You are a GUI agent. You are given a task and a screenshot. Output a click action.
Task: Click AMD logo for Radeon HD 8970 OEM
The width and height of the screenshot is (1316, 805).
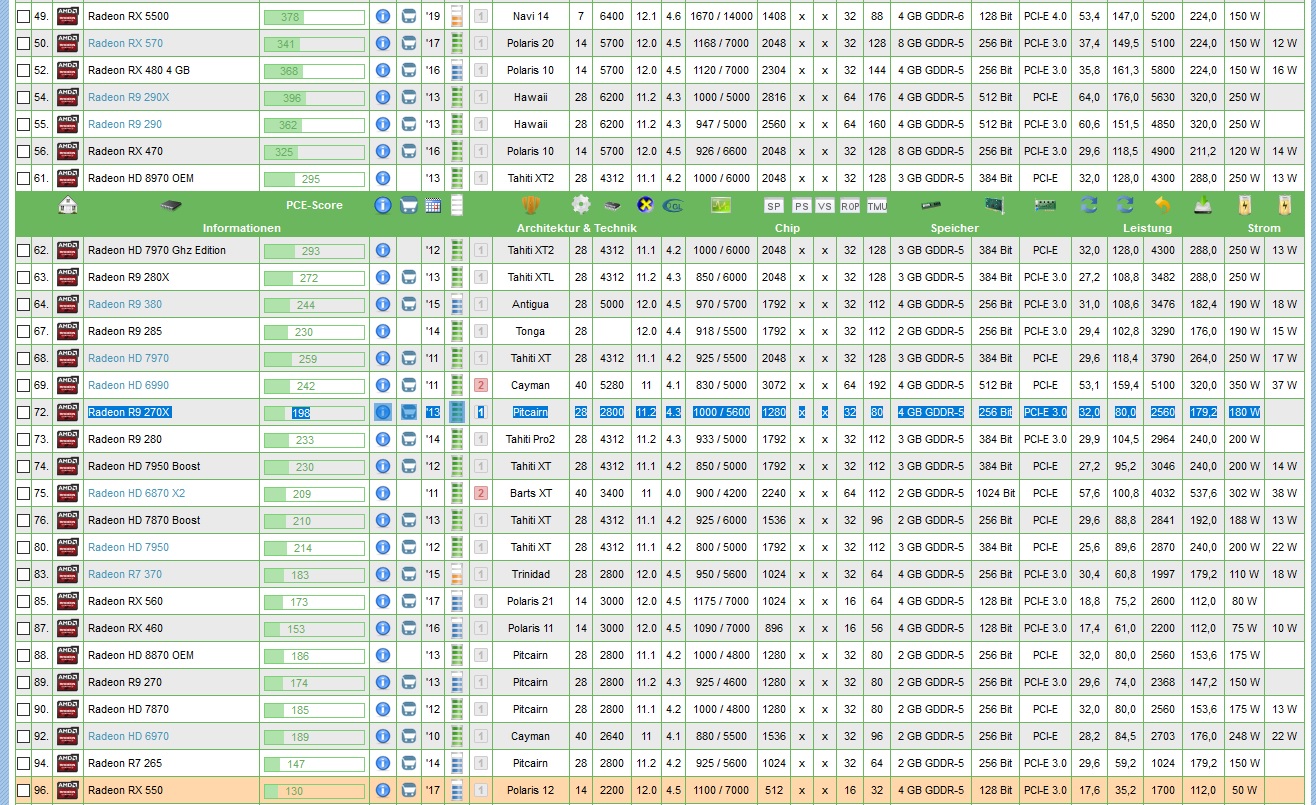(68, 178)
